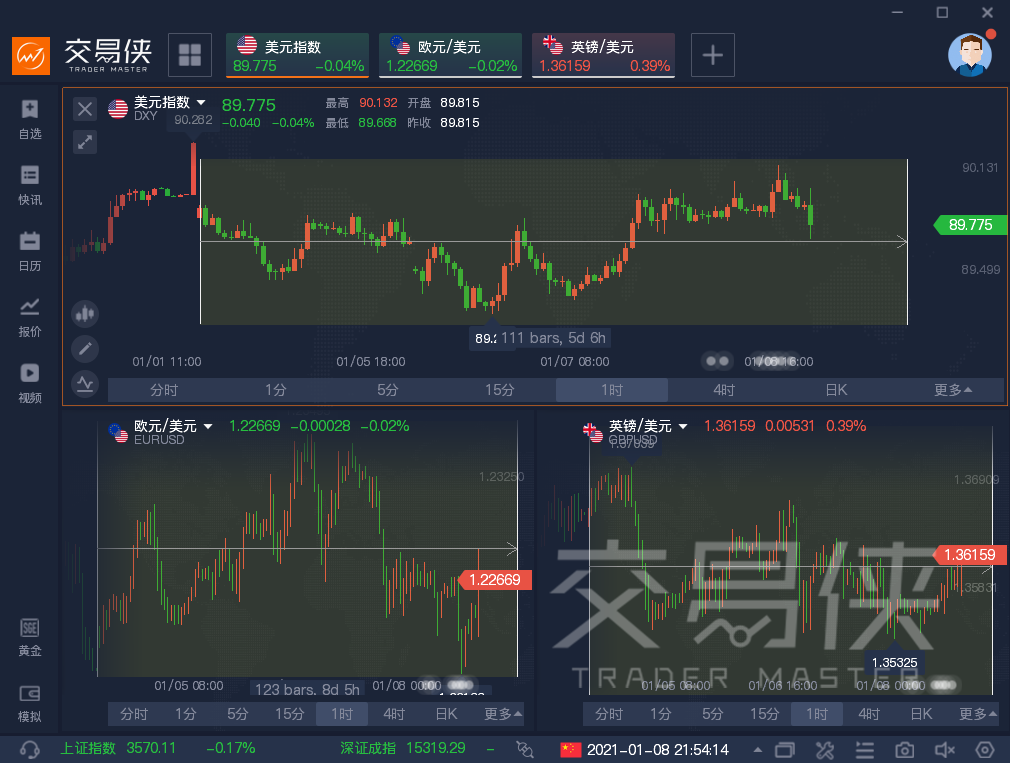The width and height of the screenshot is (1010, 763).
Task: Toggle the indicator line button on the DXY chart
Action: [85, 383]
